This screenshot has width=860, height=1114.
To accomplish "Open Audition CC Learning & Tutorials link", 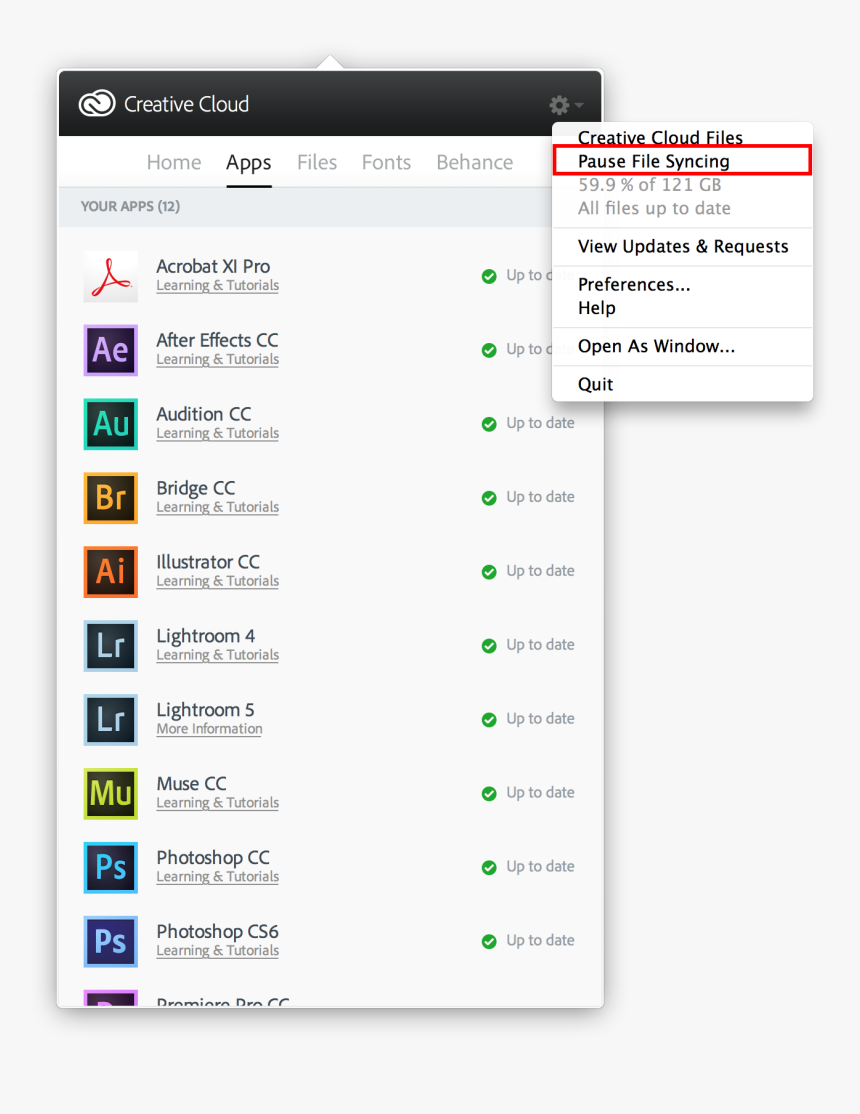I will pos(217,433).
